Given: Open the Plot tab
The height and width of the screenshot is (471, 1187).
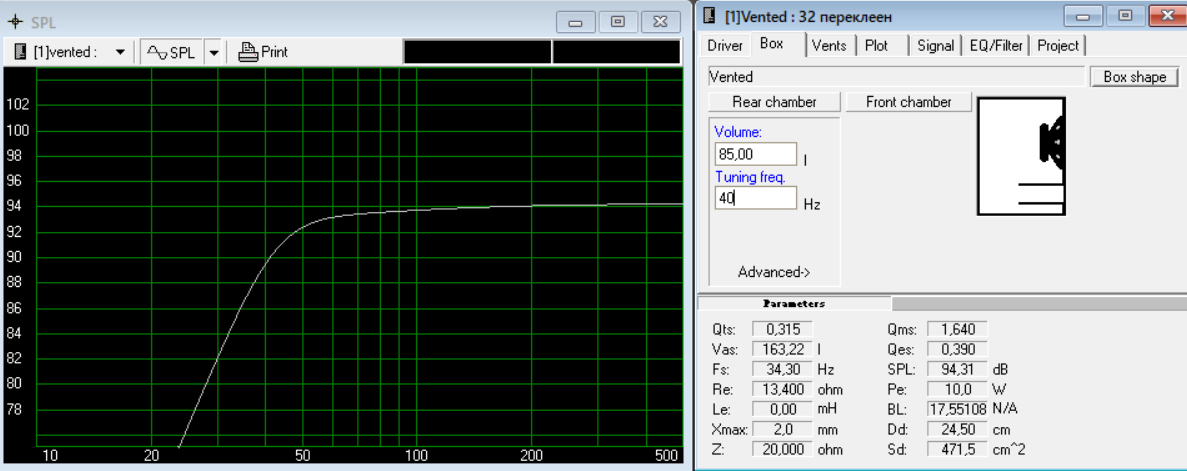Looking at the screenshot, I should pyautogui.click(x=877, y=45).
